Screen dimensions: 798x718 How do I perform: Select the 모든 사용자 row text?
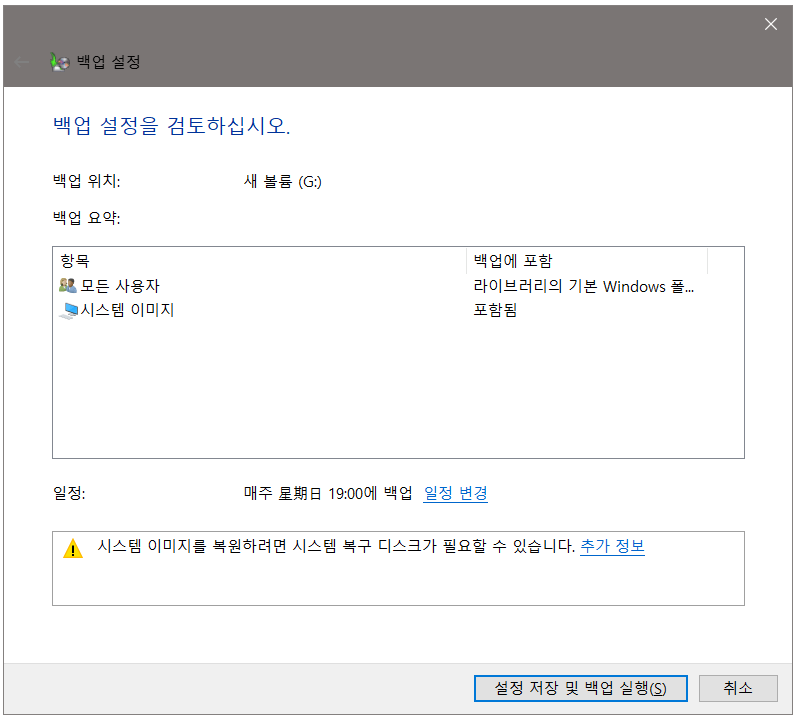[120, 285]
